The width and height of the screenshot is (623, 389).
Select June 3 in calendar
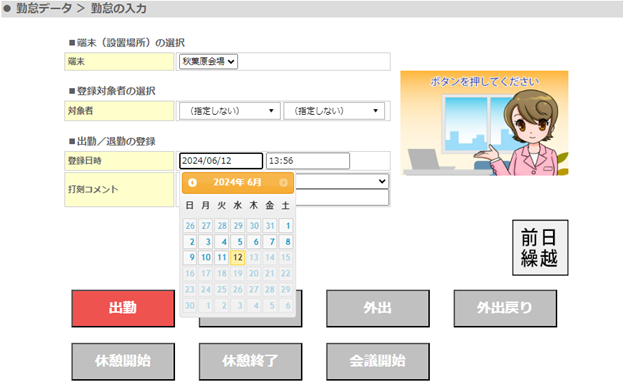point(206,242)
